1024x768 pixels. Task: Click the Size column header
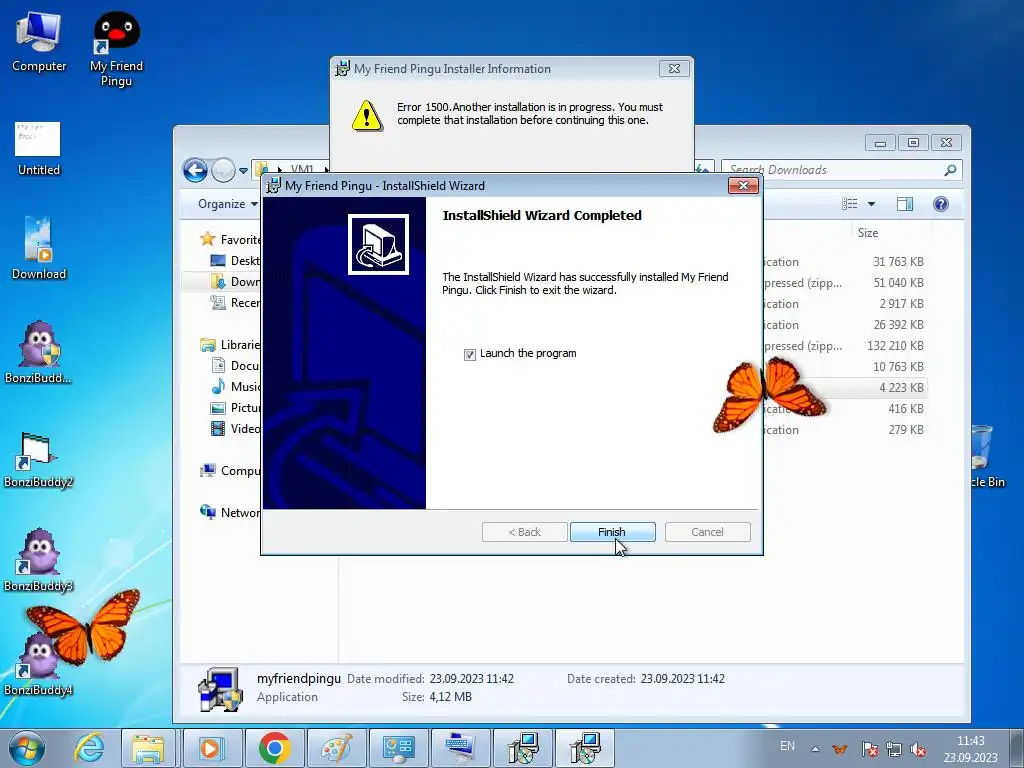868,232
